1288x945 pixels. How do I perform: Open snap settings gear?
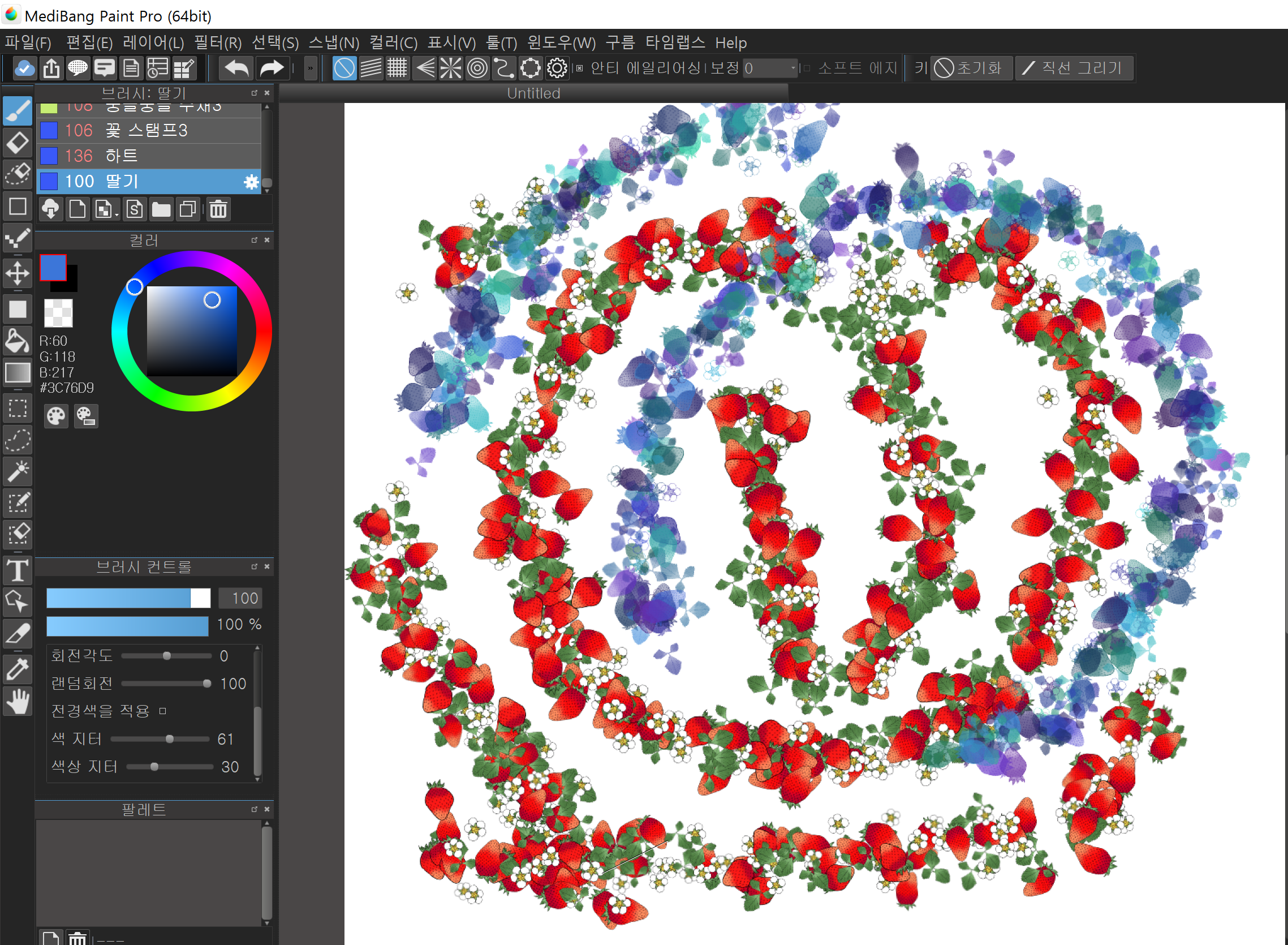[x=557, y=68]
